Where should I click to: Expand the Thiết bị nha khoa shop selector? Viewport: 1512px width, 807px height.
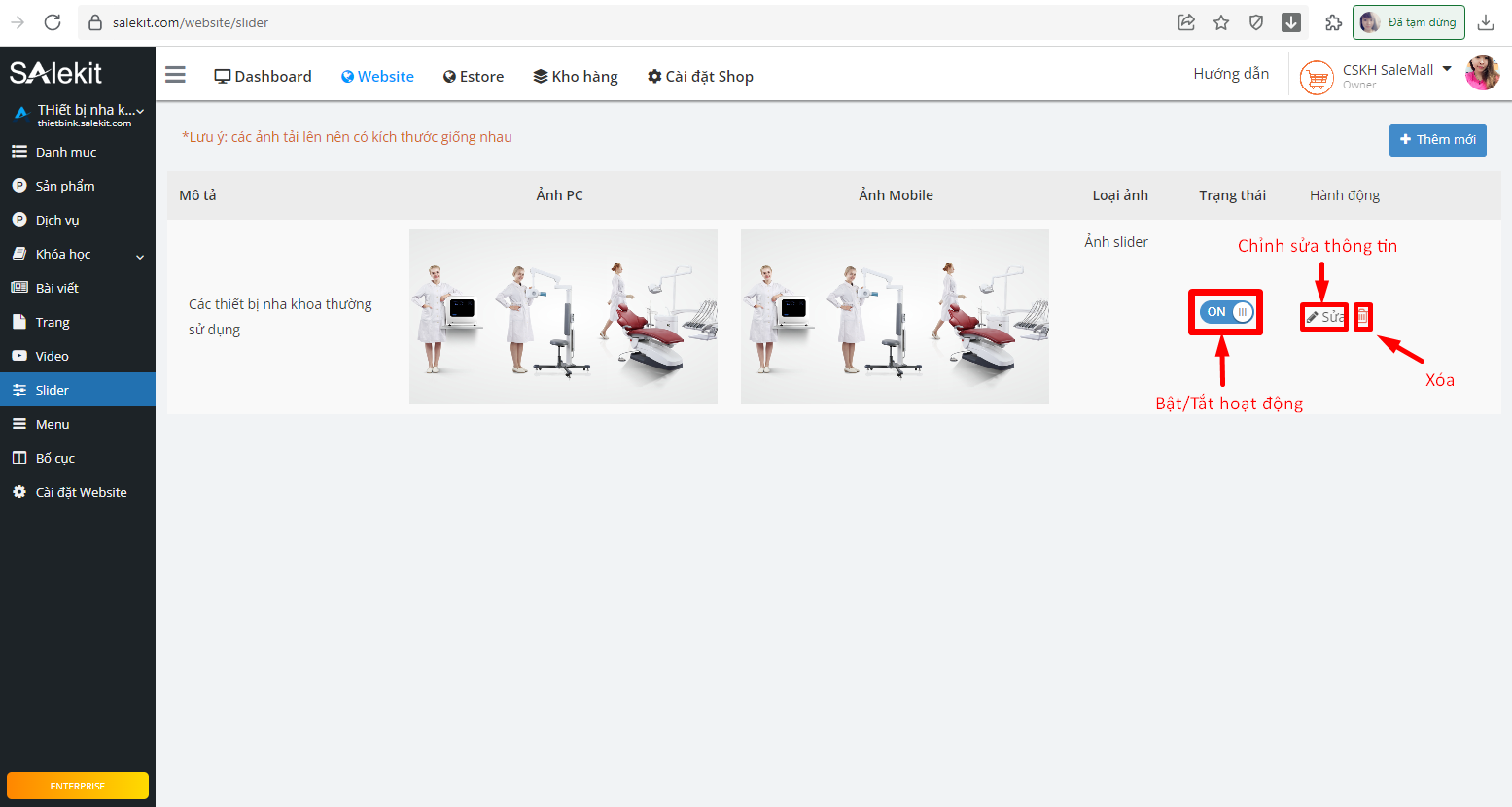pyautogui.click(x=139, y=111)
